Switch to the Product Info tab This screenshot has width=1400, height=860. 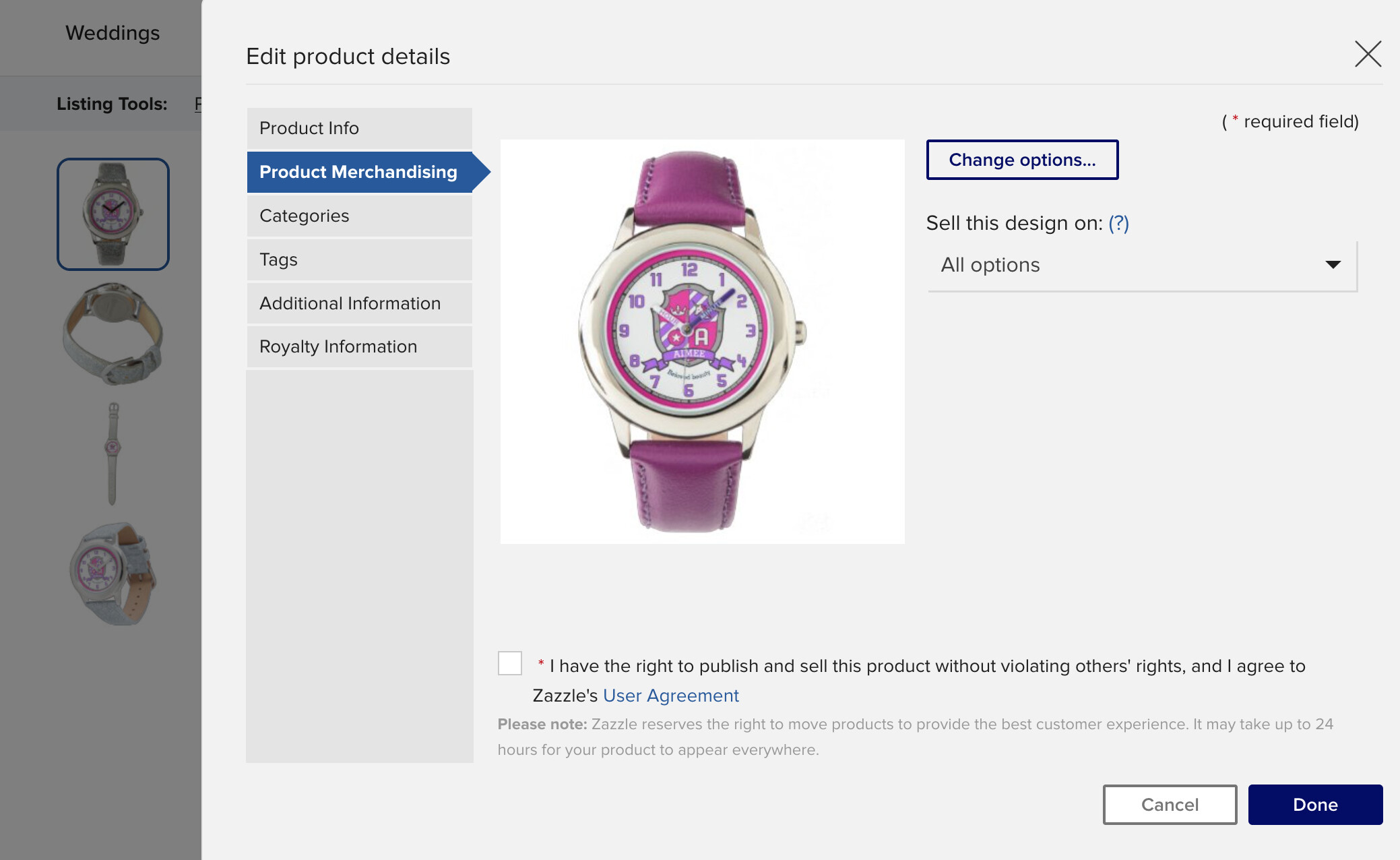pos(359,128)
